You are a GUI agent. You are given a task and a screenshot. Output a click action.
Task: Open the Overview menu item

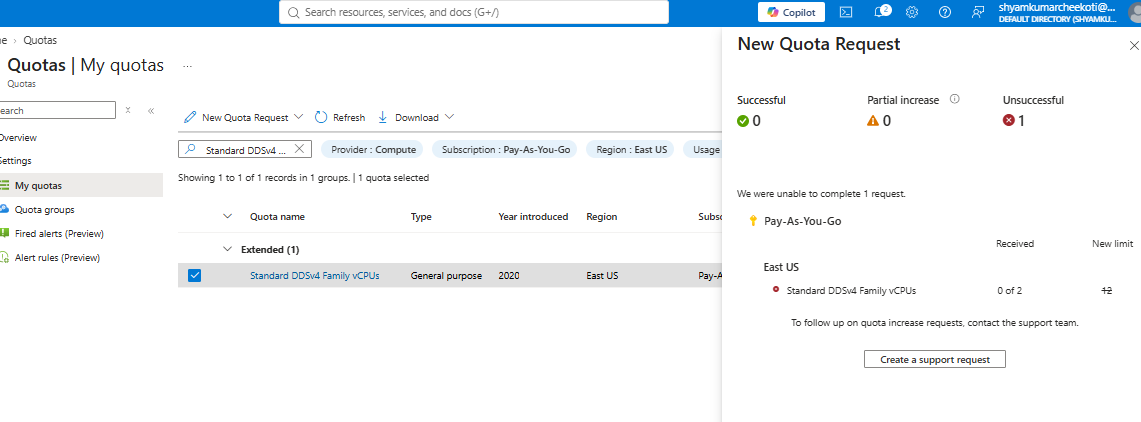pyautogui.click(x=18, y=138)
